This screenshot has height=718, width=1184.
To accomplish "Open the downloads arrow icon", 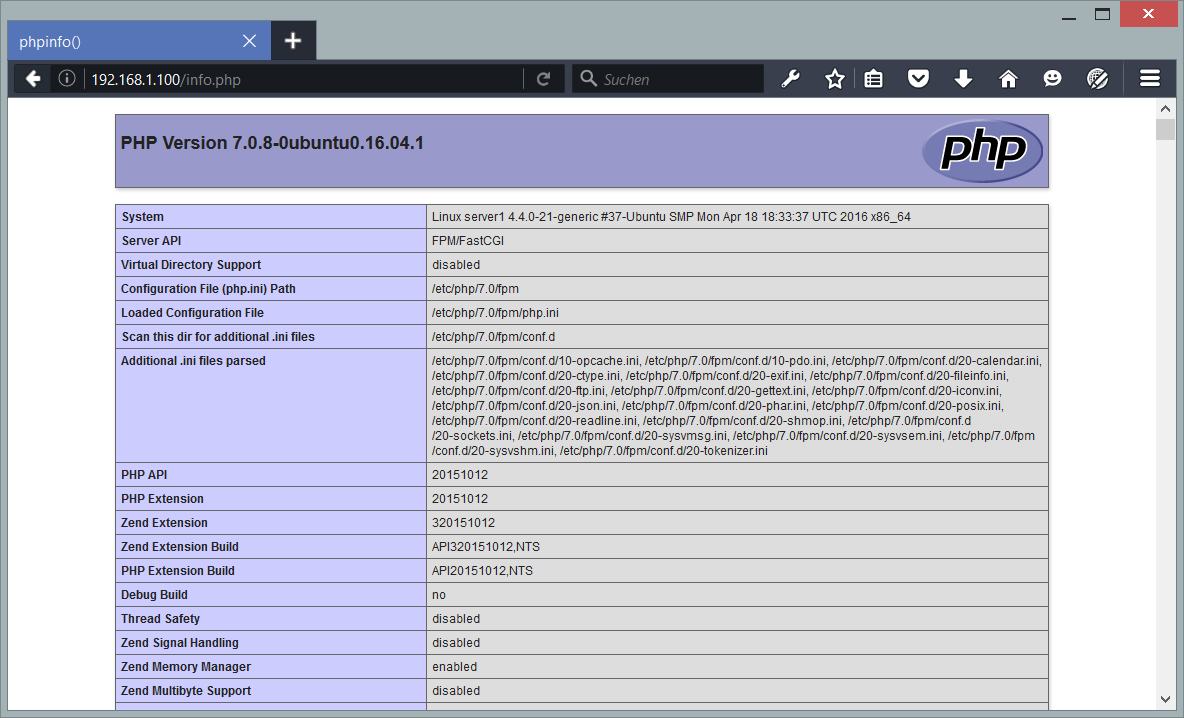I will (963, 79).
